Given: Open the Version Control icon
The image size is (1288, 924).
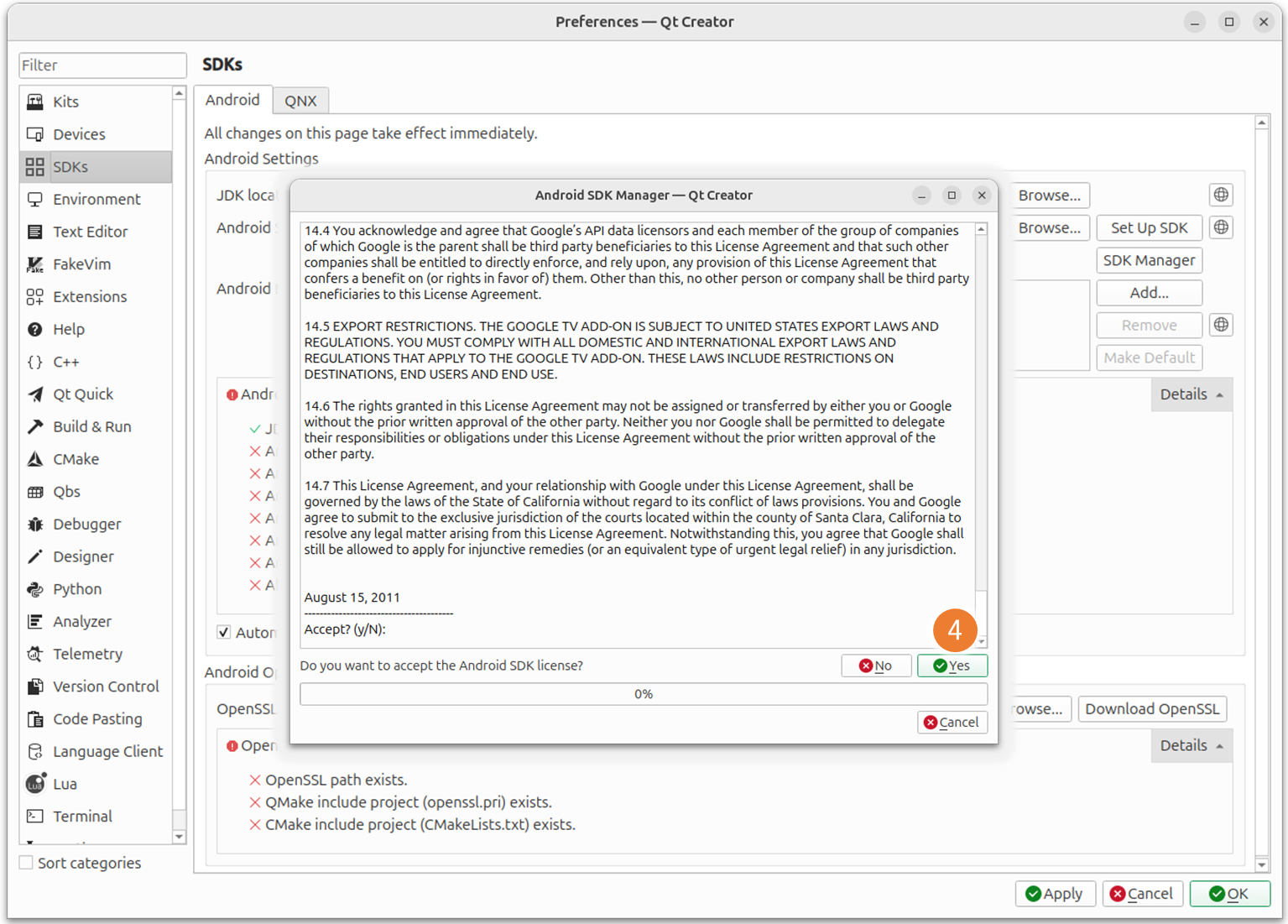Looking at the screenshot, I should click(35, 686).
